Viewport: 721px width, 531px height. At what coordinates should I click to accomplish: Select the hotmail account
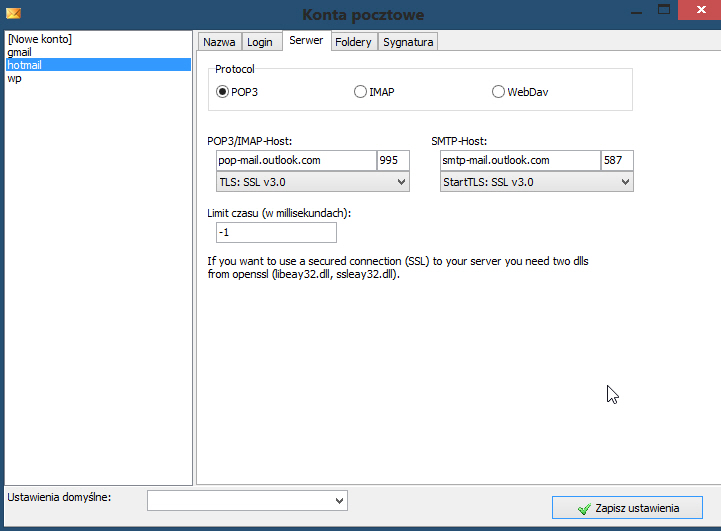(x=98, y=65)
